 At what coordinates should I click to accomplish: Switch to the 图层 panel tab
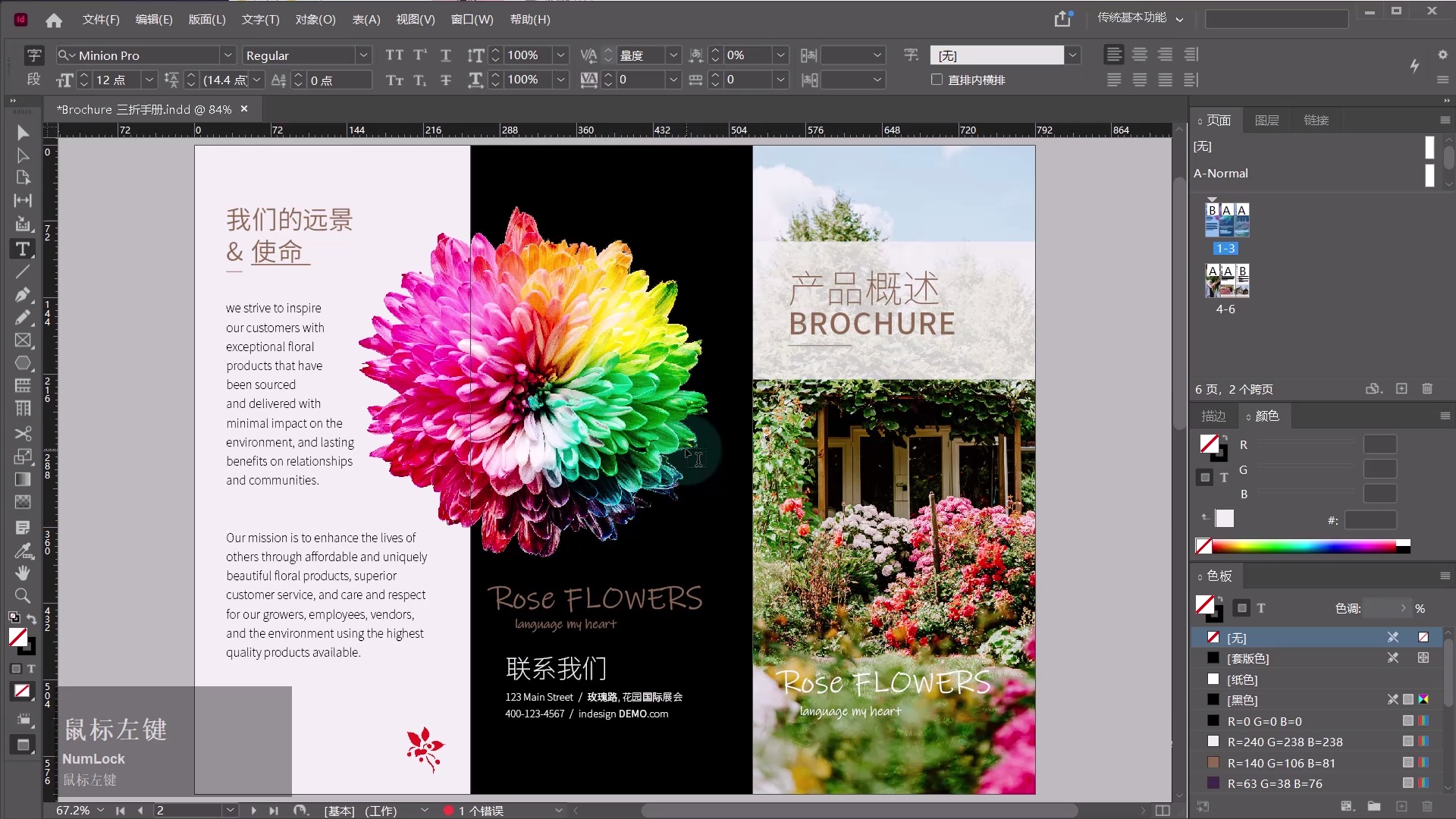point(1266,121)
